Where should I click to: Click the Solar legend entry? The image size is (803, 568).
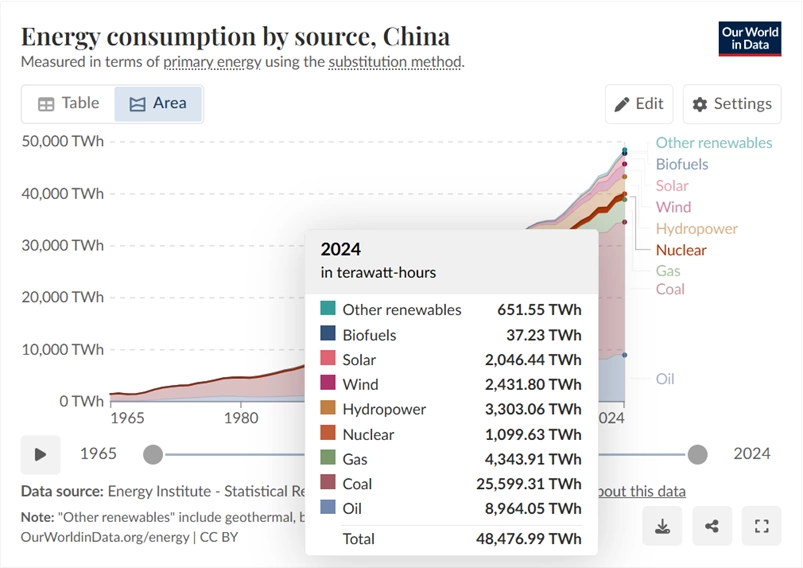[672, 185]
